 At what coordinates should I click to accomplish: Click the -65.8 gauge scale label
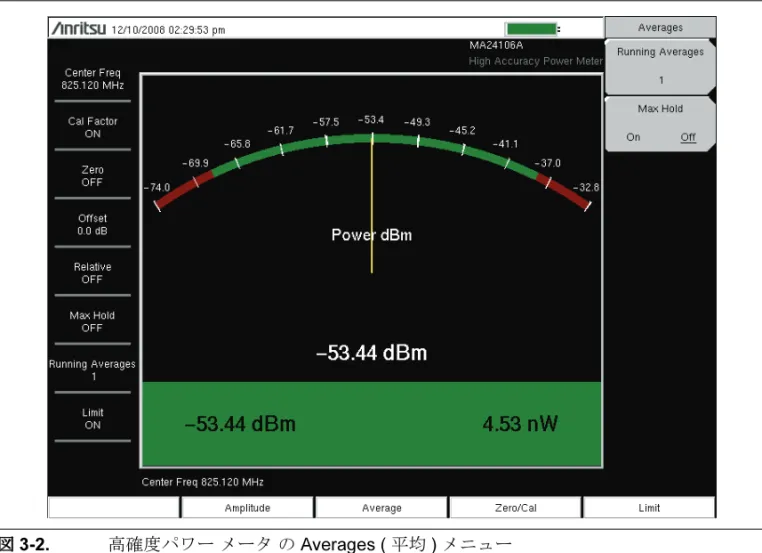(237, 144)
